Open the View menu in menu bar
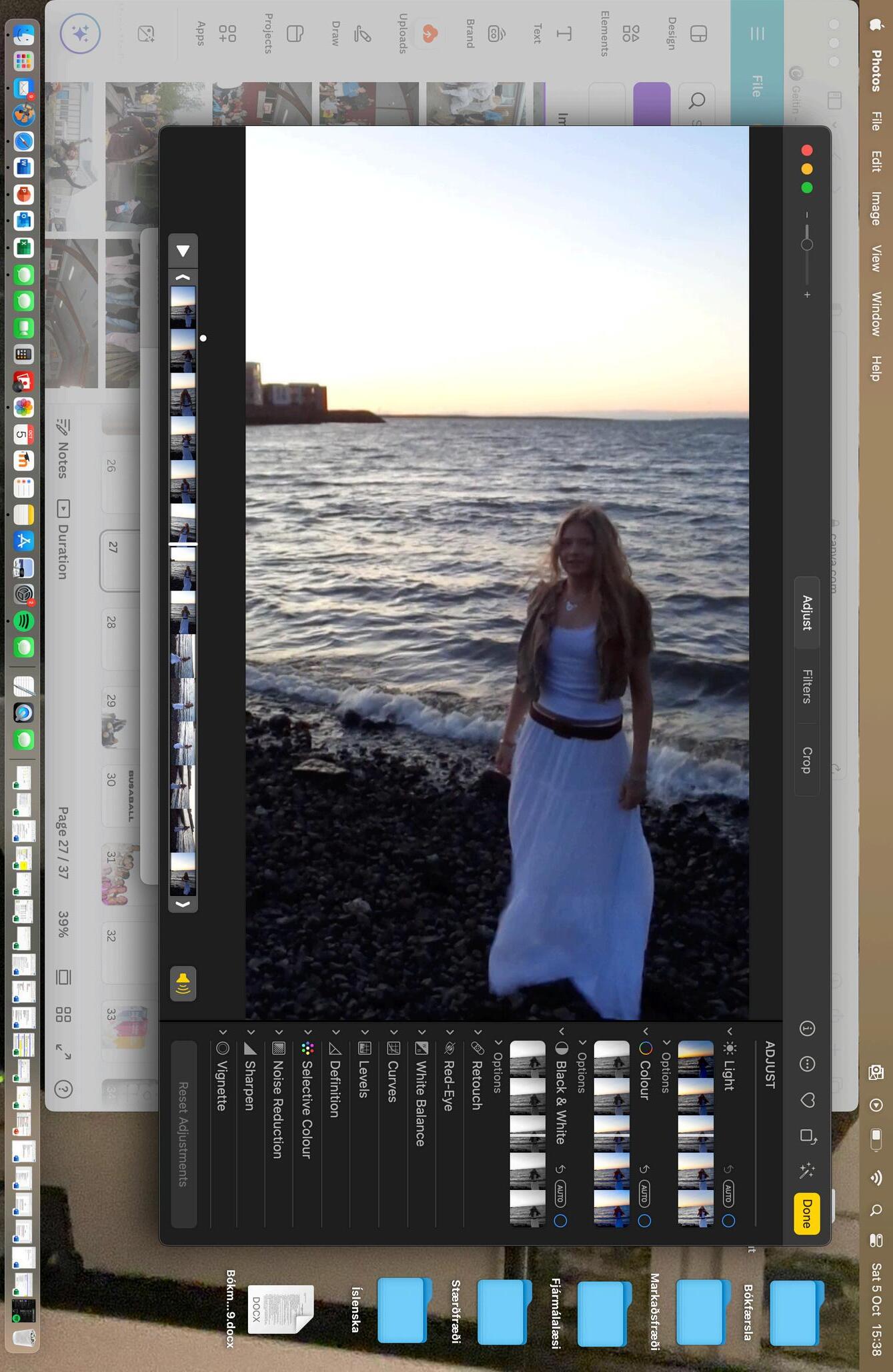 point(876,258)
